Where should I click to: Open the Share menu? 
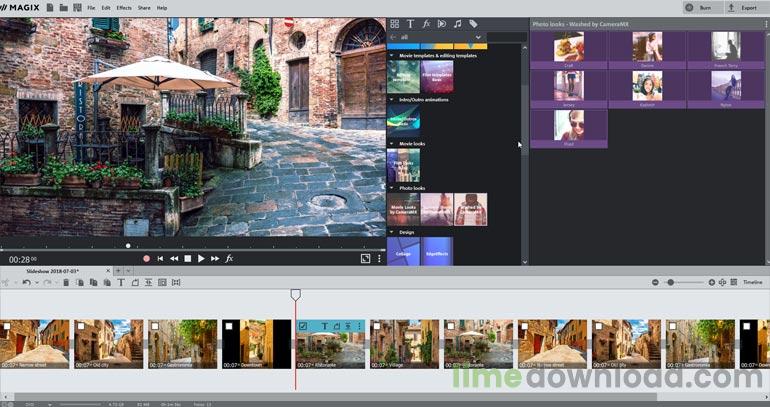tap(144, 7)
